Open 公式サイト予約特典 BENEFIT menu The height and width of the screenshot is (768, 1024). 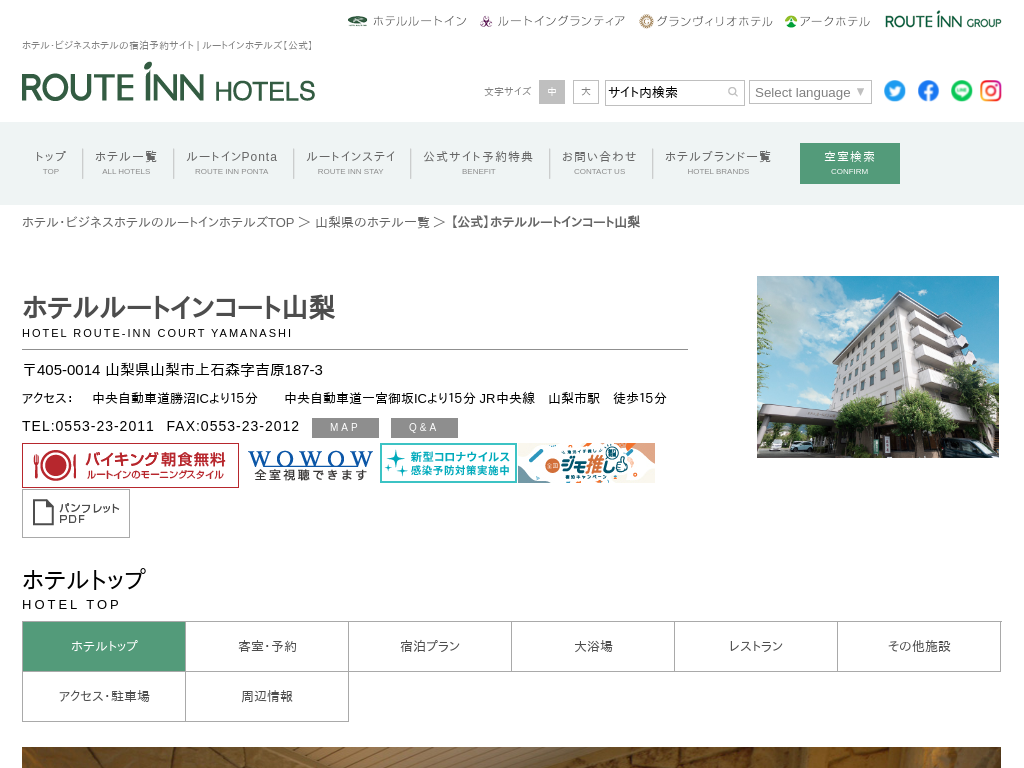pos(479,163)
